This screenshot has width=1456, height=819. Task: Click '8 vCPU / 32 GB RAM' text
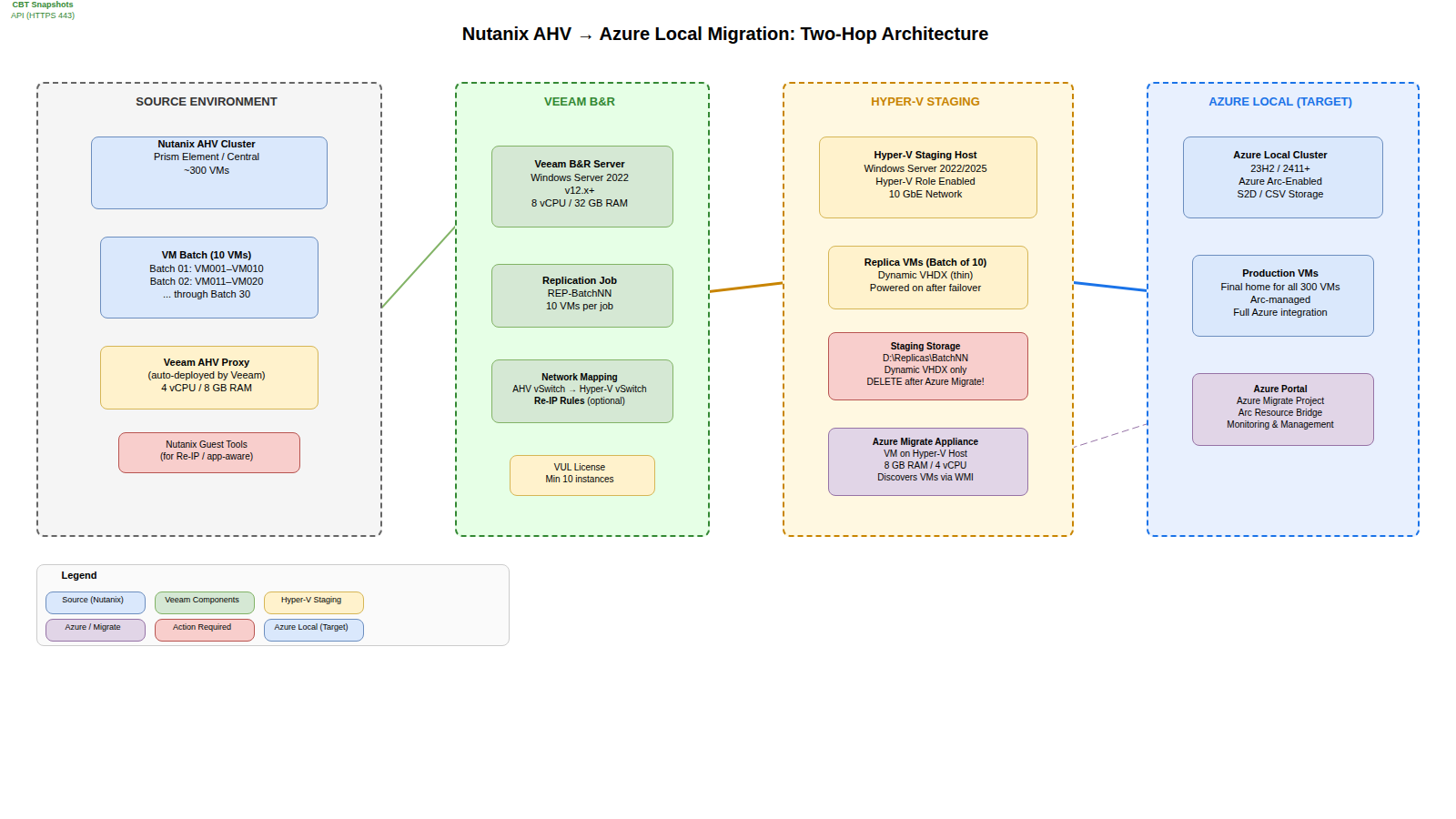point(580,203)
